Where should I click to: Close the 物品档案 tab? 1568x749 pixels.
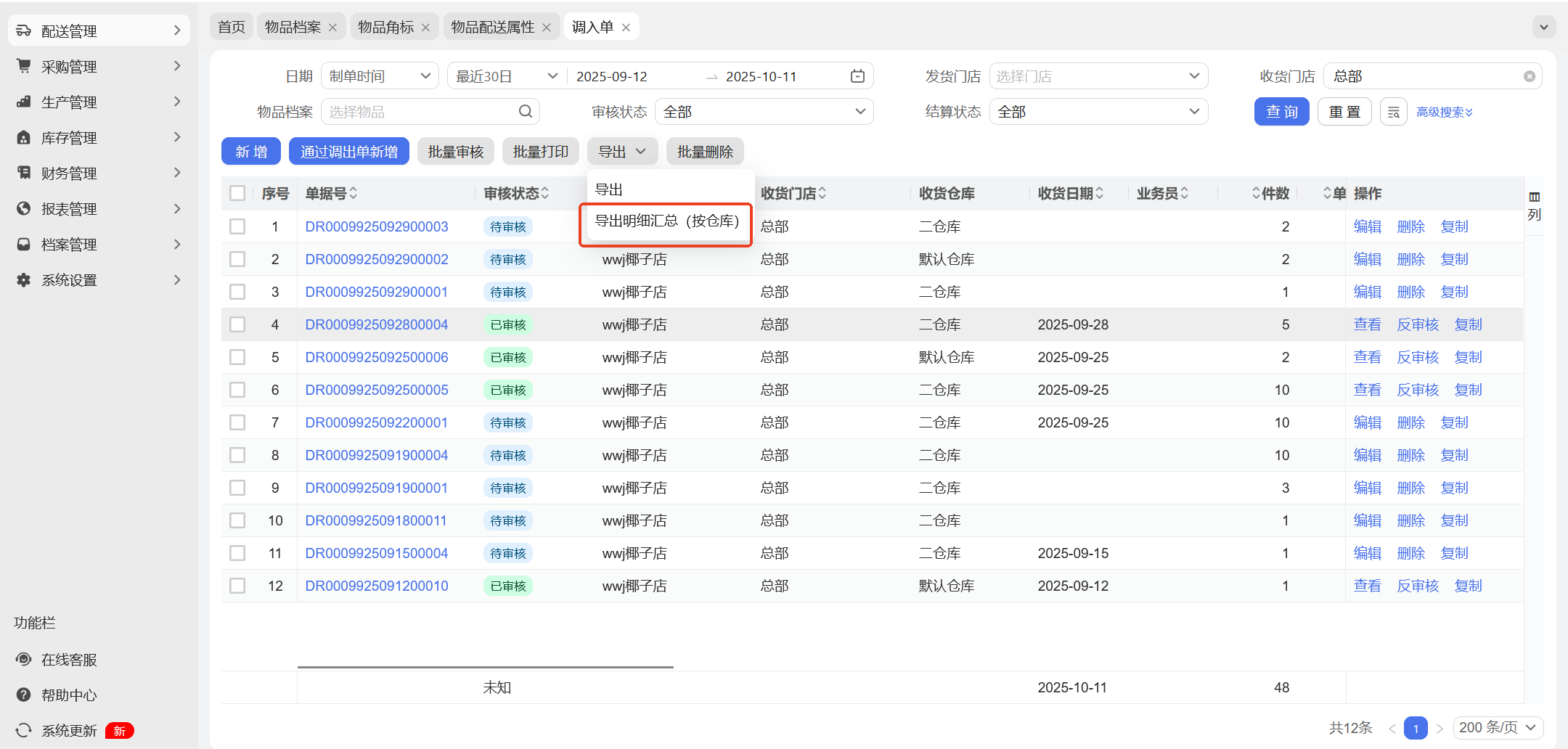tap(332, 28)
